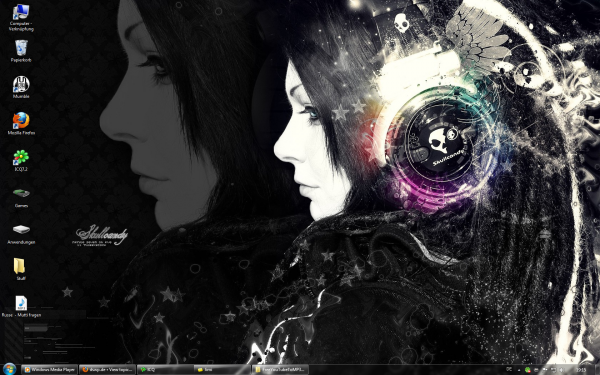
Task: Launch Mozilla Firefox from the desktop
Action: tap(21, 123)
